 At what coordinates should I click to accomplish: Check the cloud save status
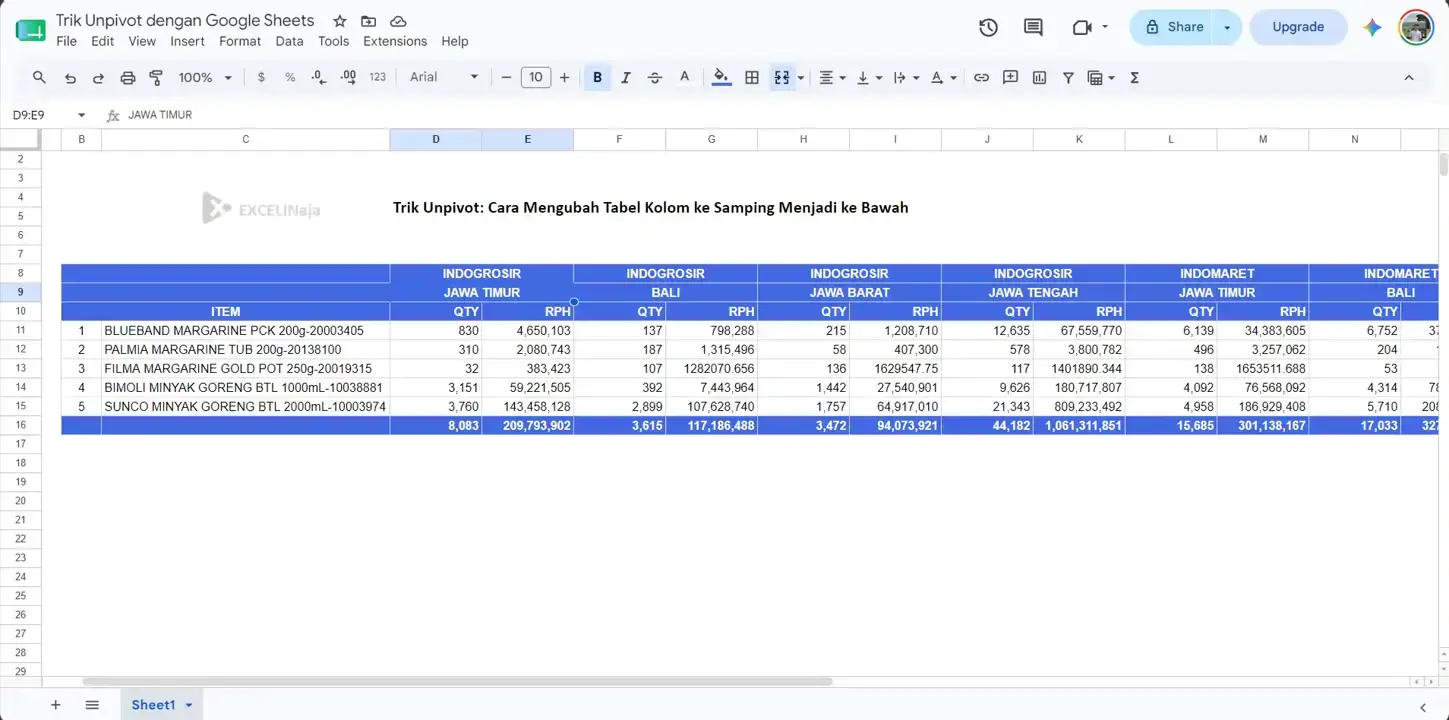click(398, 21)
